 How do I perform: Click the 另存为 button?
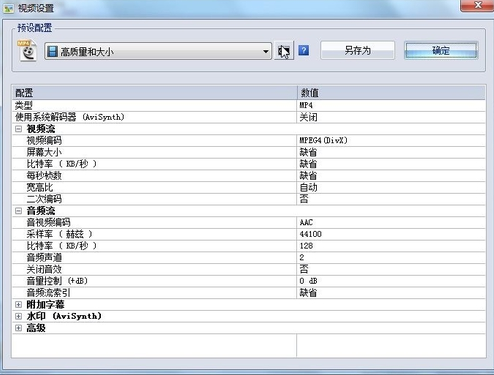coord(358,51)
